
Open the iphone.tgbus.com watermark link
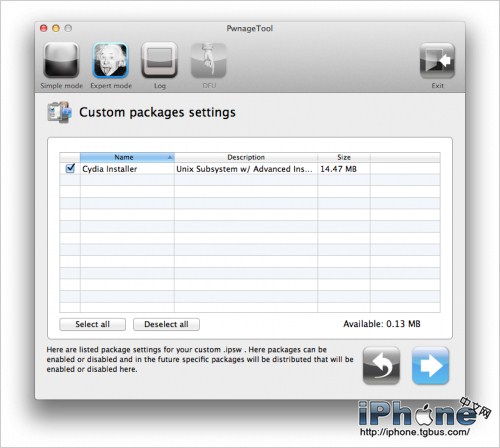point(415,432)
